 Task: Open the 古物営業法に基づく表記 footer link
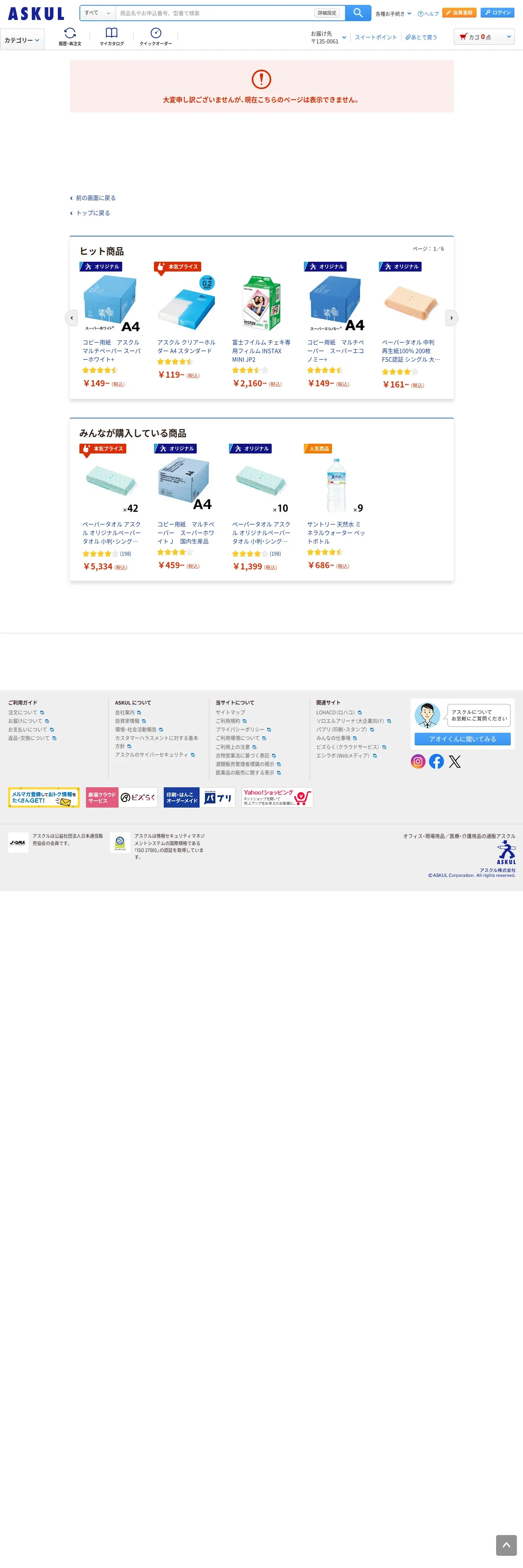(x=242, y=756)
